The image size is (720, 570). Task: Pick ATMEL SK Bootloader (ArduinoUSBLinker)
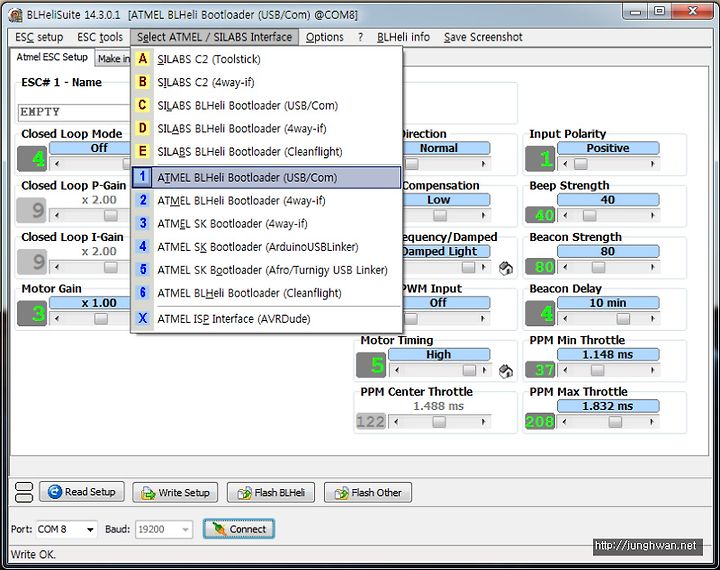pyautogui.click(x=267, y=247)
